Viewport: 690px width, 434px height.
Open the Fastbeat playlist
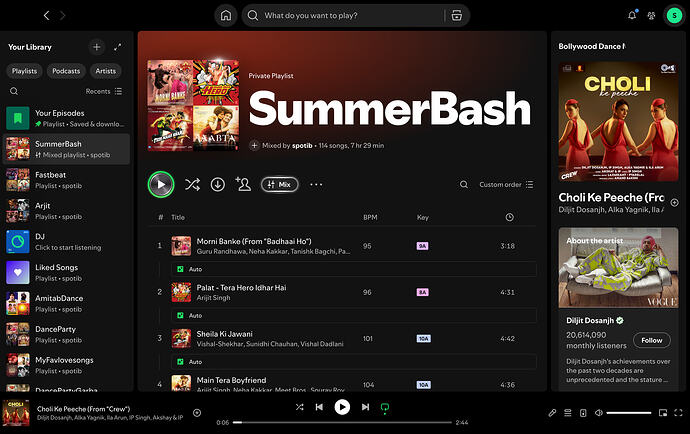point(66,180)
